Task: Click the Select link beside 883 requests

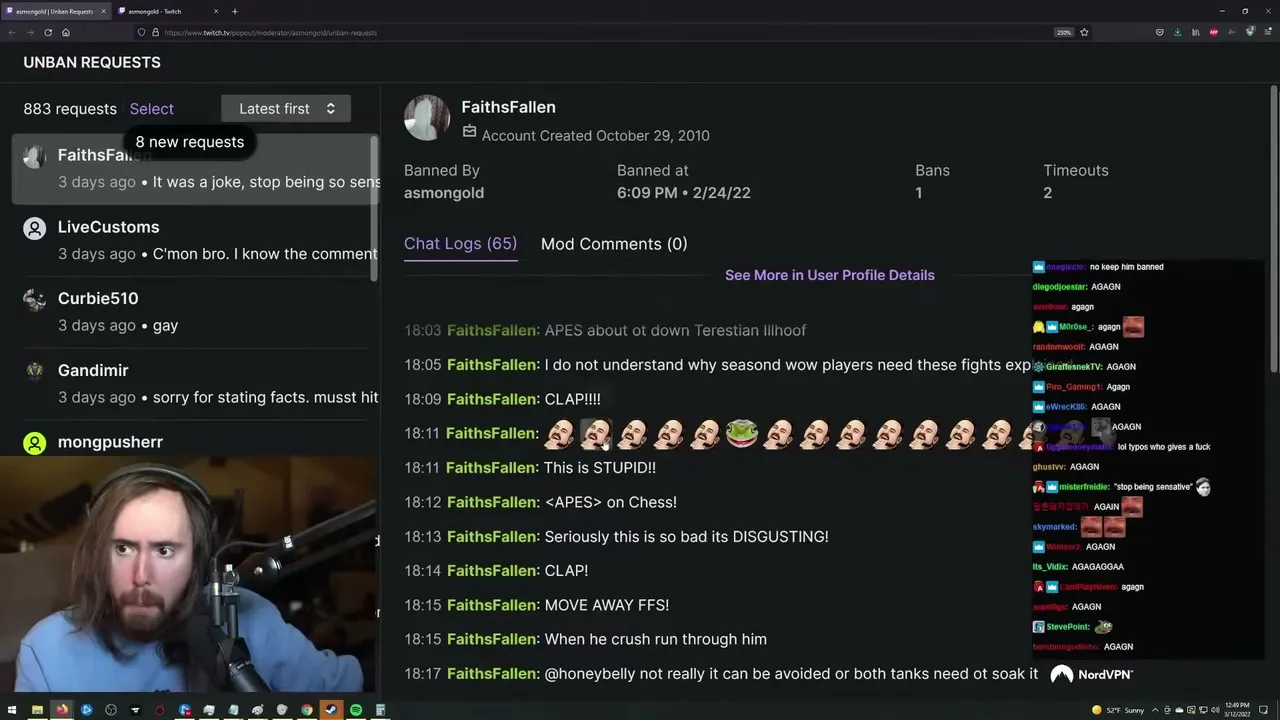Action: click(152, 109)
